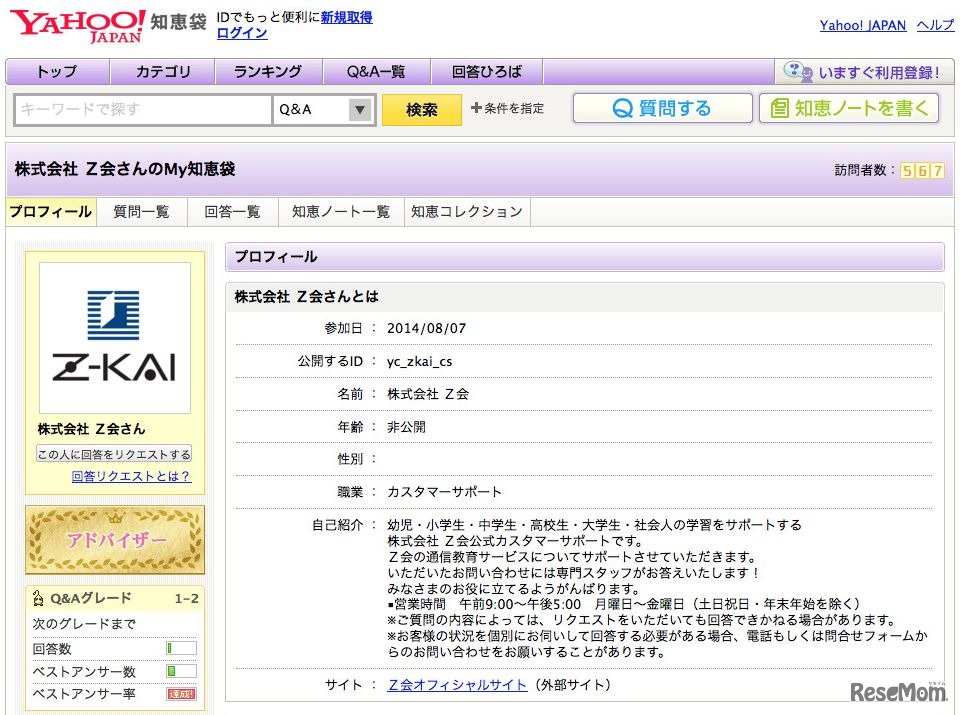Screen dimensions: 961x715
Task: Click the gold アドバイザー badge
Action: coord(113,540)
